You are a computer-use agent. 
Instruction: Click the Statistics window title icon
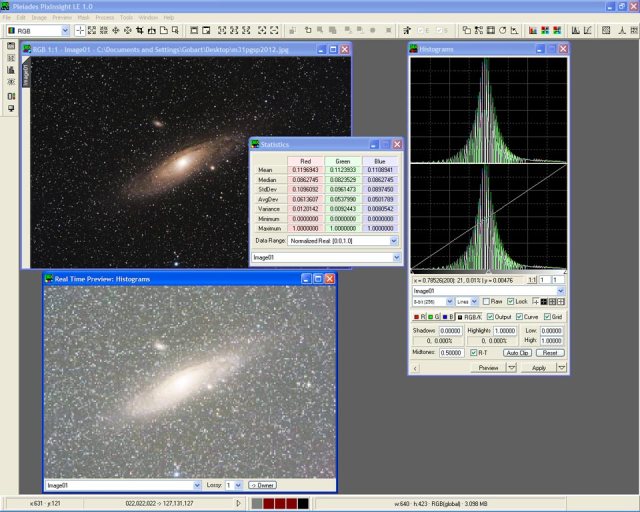click(x=255, y=144)
